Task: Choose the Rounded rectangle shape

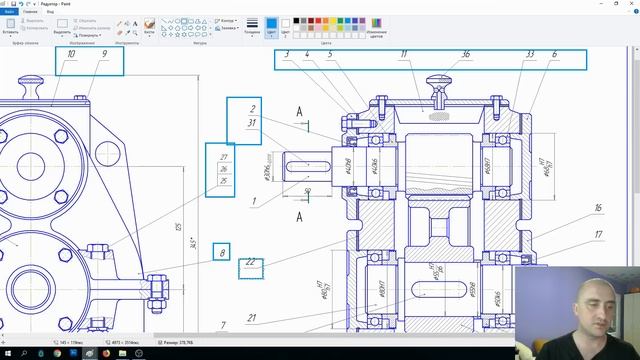Action: pos(191,21)
